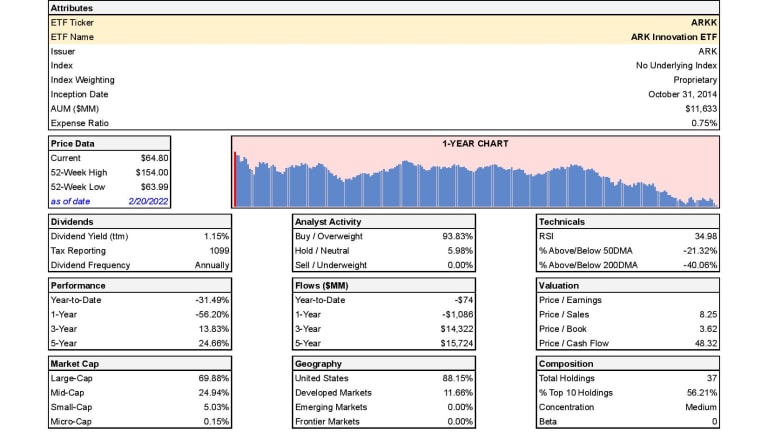This screenshot has height=432, width=768.
Task: Select the 5-Year flows $15,724
Action: coord(456,343)
